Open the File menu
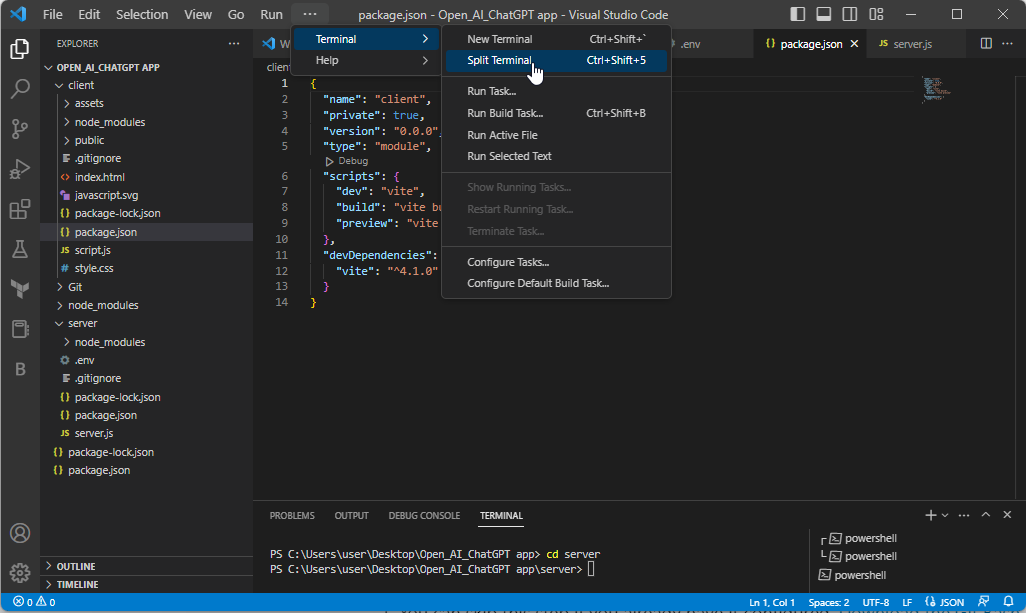 [52, 14]
